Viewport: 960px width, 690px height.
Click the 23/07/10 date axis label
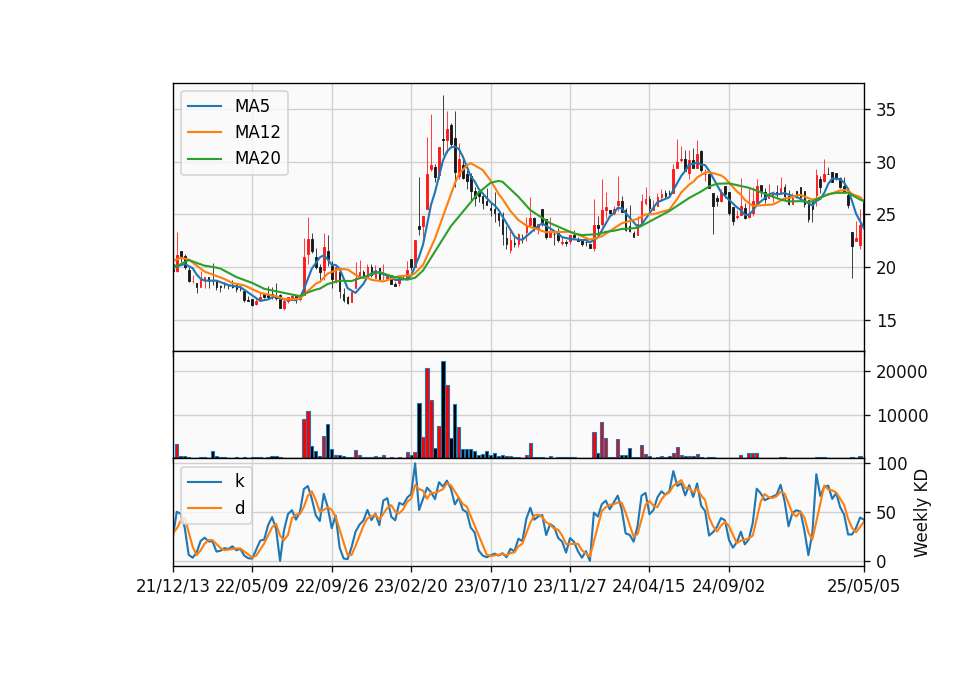[x=490, y=586]
